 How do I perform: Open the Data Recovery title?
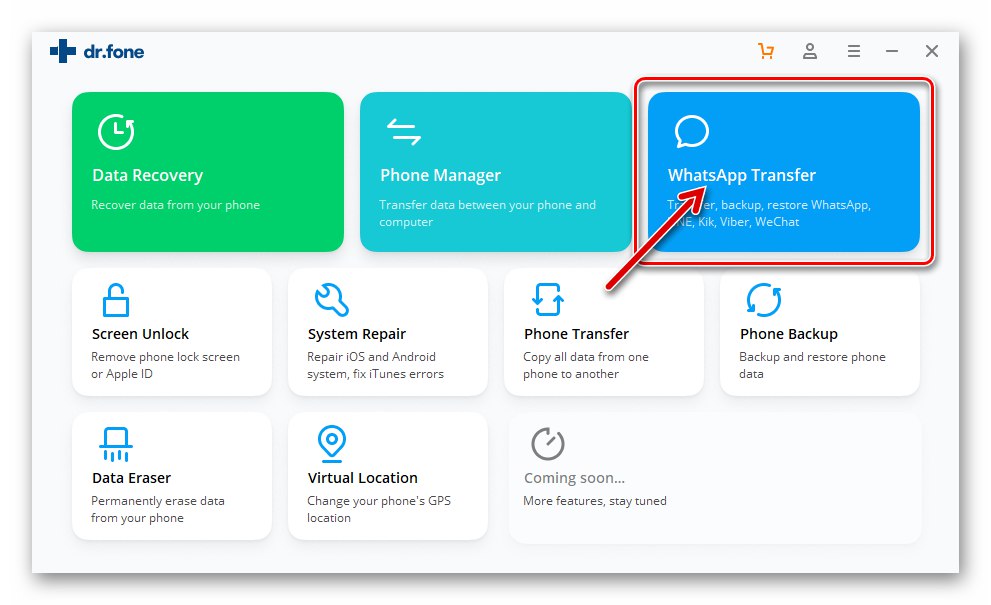[x=147, y=175]
